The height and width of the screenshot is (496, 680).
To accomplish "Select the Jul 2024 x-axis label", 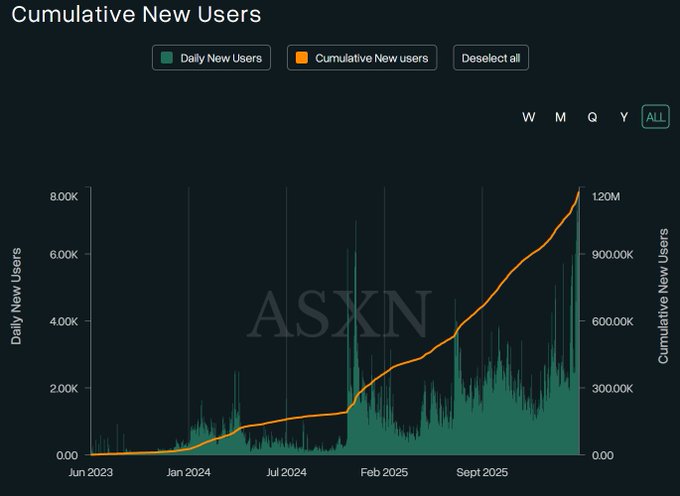I will (x=286, y=472).
